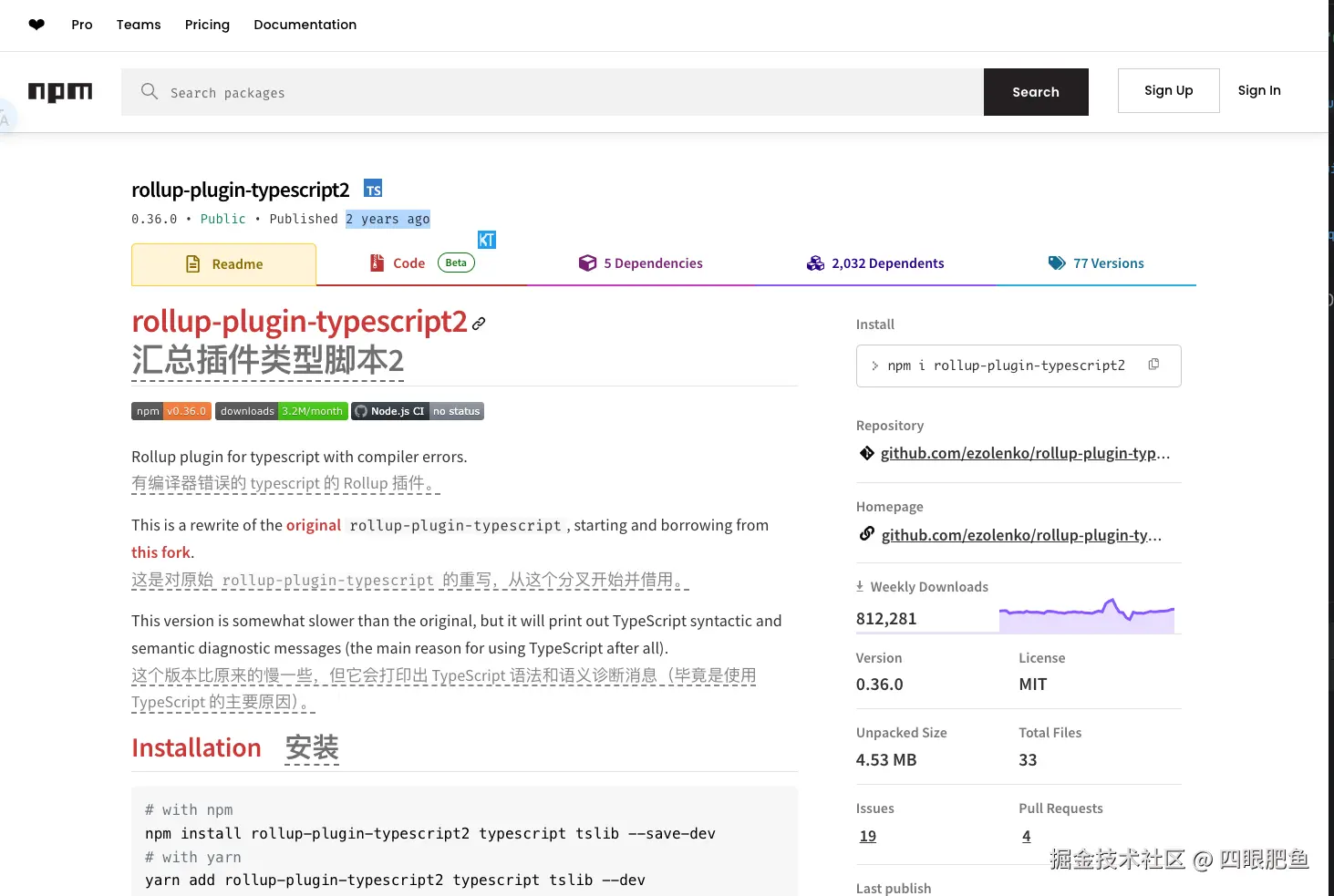Viewport: 1334px width, 896px height.
Task: Click the 'MIT' license value
Action: point(1033,685)
